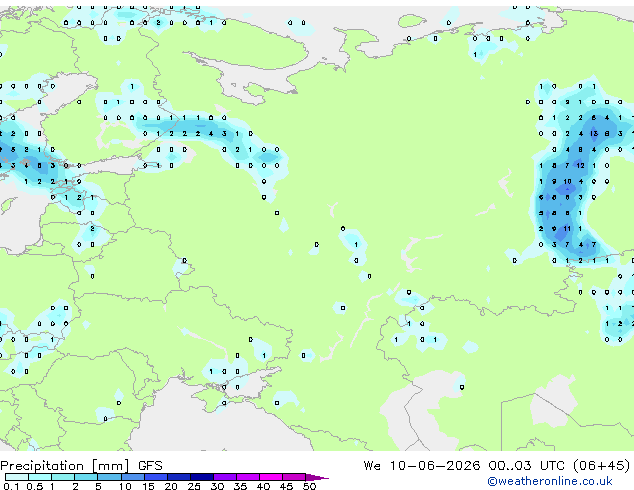Click the '10' value in eastern rain band
This screenshot has height=490, width=634.
pyautogui.click(x=567, y=182)
